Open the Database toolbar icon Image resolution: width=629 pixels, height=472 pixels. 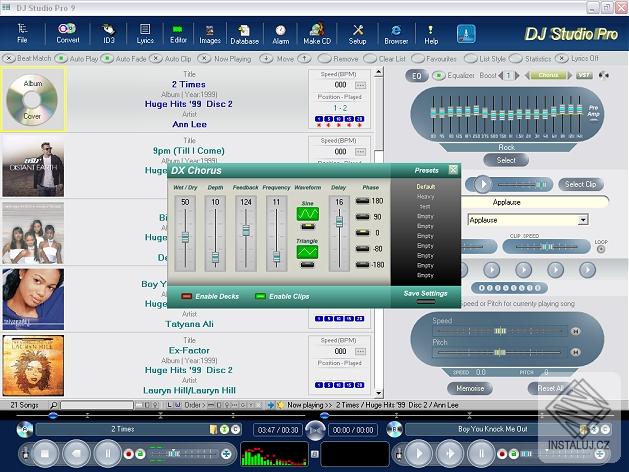point(244,33)
